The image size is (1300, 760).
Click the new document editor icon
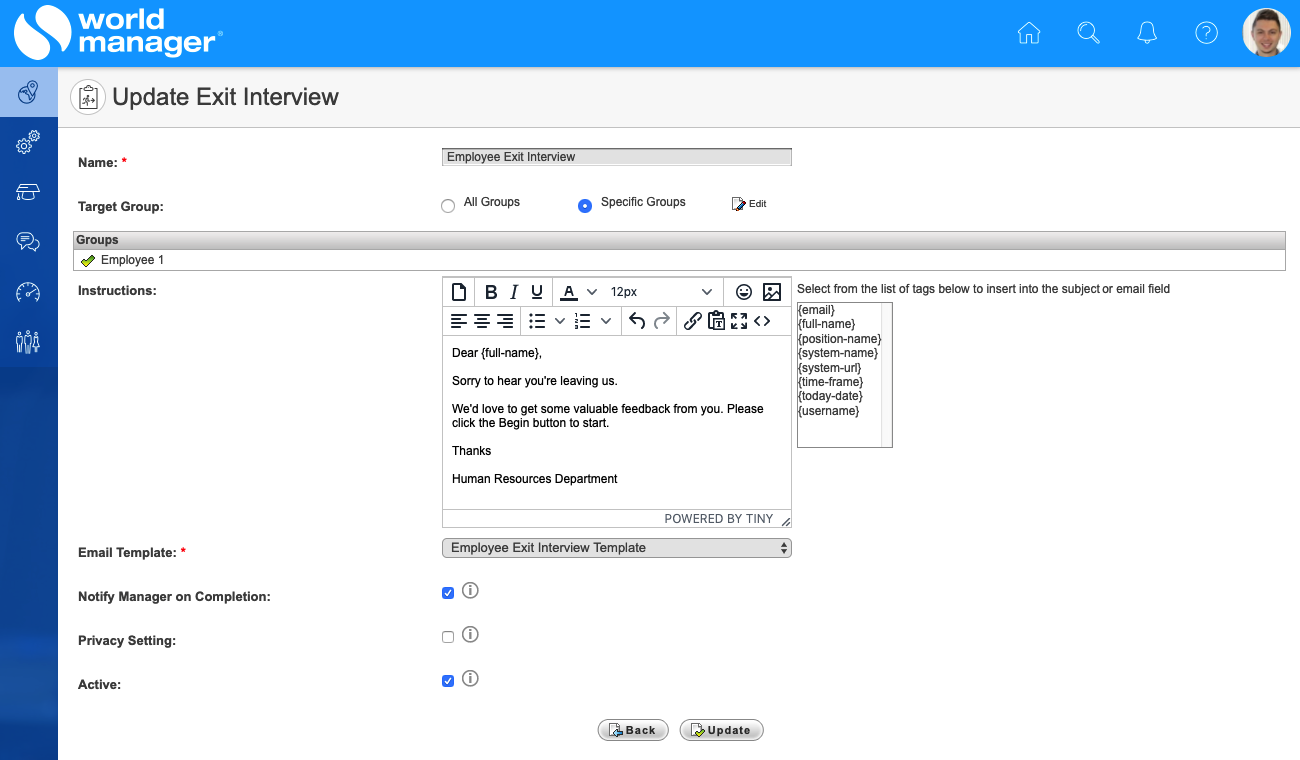click(458, 292)
